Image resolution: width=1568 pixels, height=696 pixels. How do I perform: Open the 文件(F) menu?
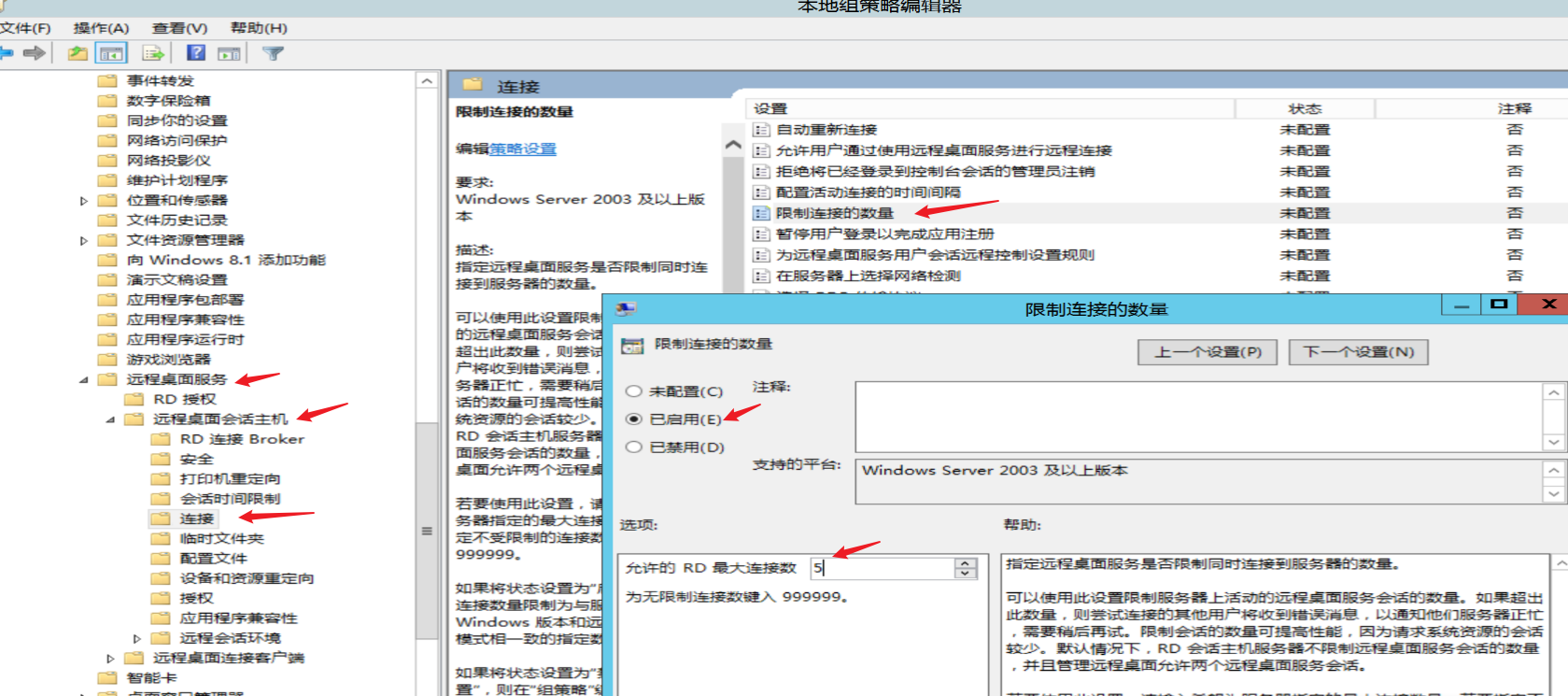(25, 28)
